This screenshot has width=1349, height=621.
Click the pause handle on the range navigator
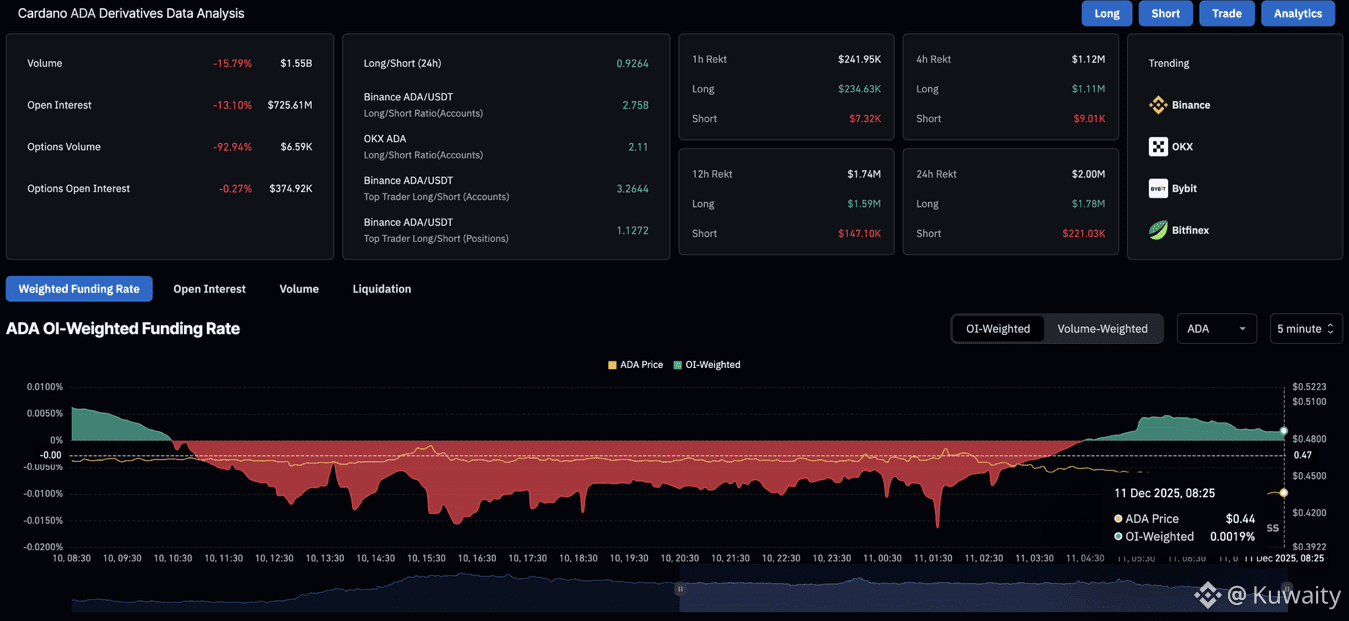[680, 589]
